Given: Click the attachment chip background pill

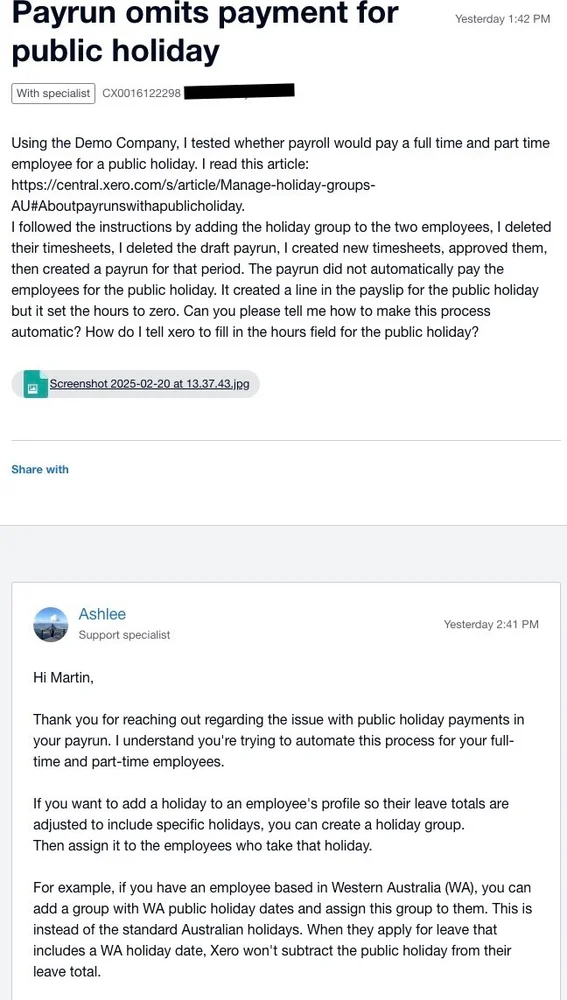Looking at the screenshot, I should (x=135, y=385).
